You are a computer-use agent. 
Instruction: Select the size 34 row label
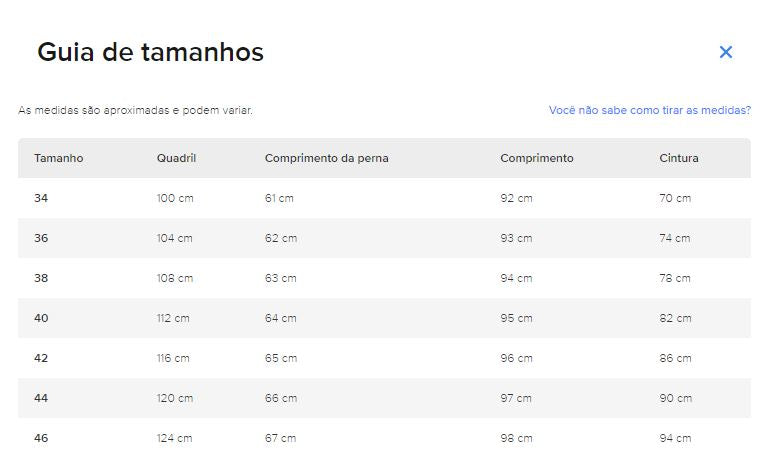[41, 198]
